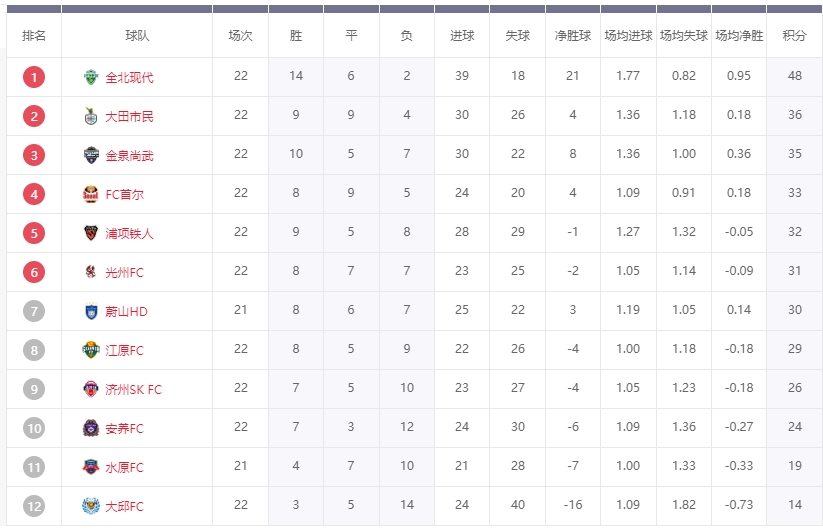Viewport: 823px width, 531px height.
Task: Click the 光州FC team logo icon
Action: pos(92,272)
